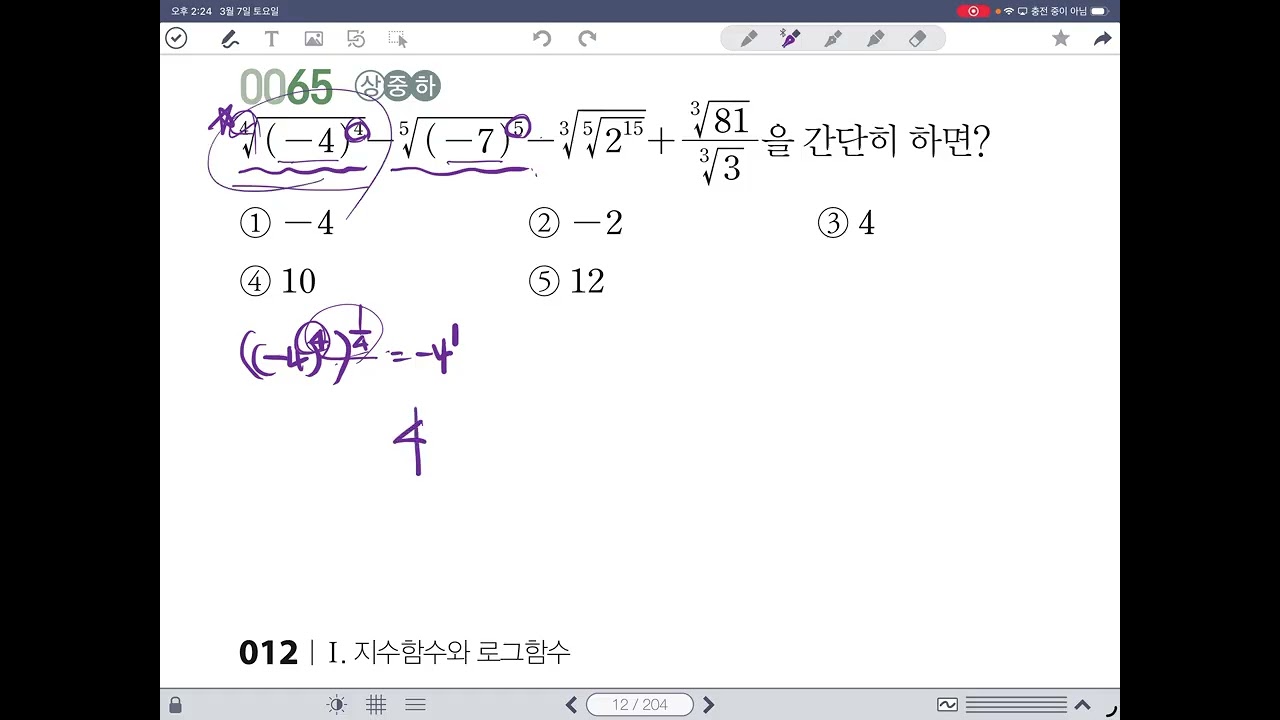Tap the footer text 지수함수와 로그함수
Viewport: 1280px width, 720px height.
(x=462, y=653)
